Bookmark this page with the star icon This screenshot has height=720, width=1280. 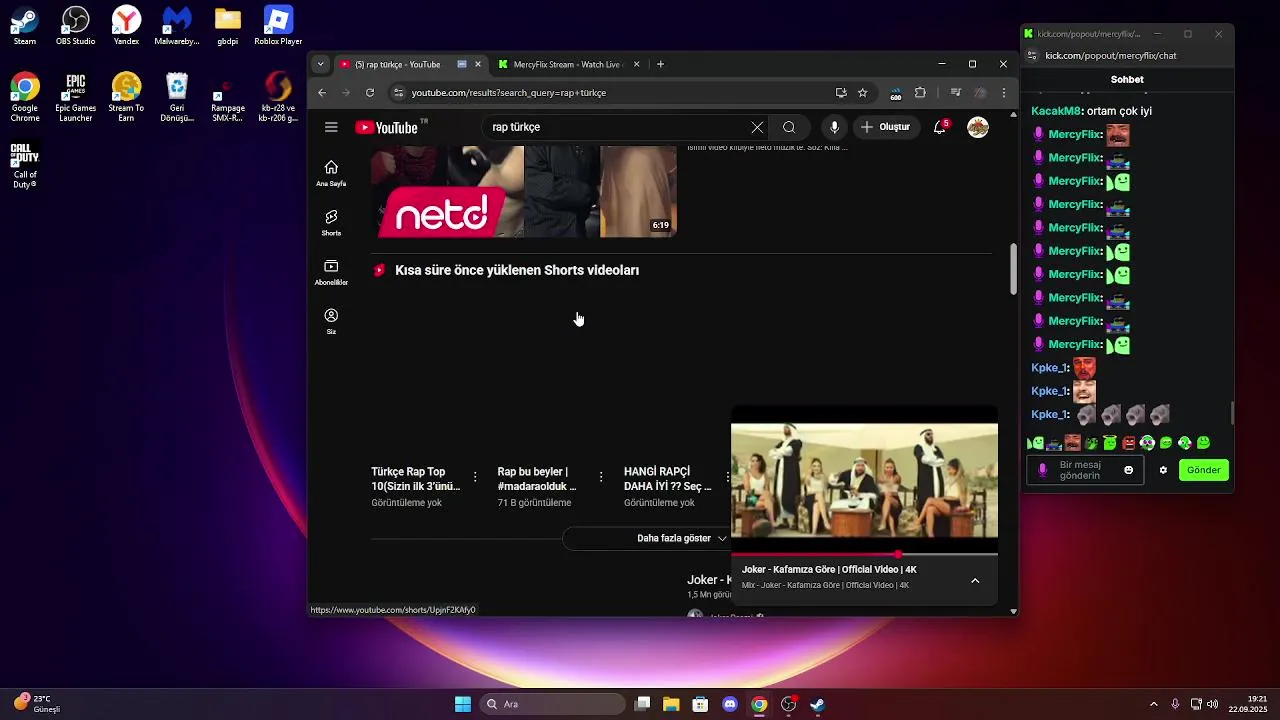click(x=862, y=92)
